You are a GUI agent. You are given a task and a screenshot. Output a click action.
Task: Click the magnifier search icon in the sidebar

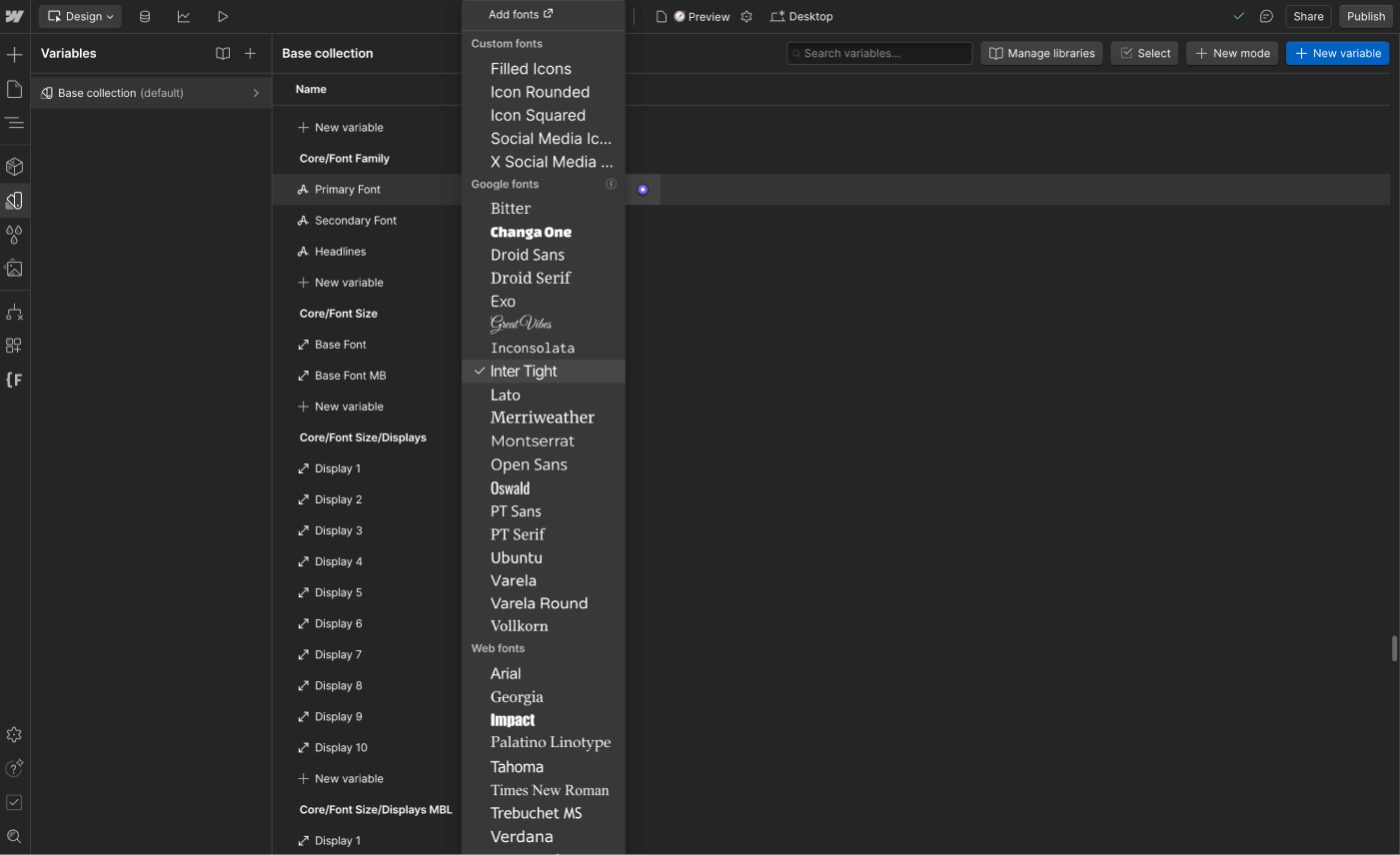click(14, 836)
